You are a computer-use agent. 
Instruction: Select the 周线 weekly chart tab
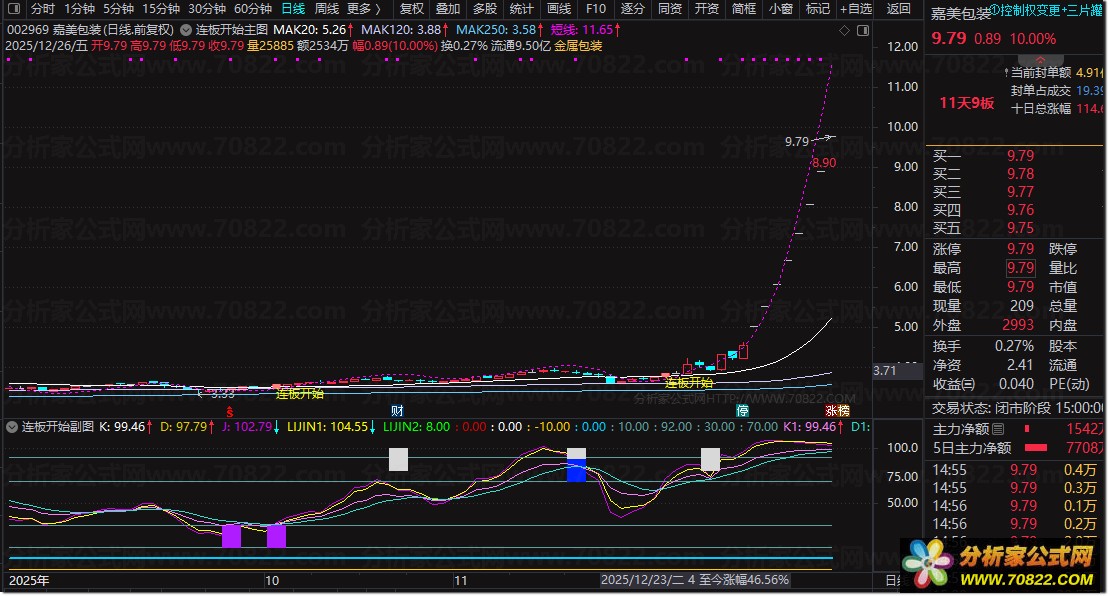(x=326, y=8)
